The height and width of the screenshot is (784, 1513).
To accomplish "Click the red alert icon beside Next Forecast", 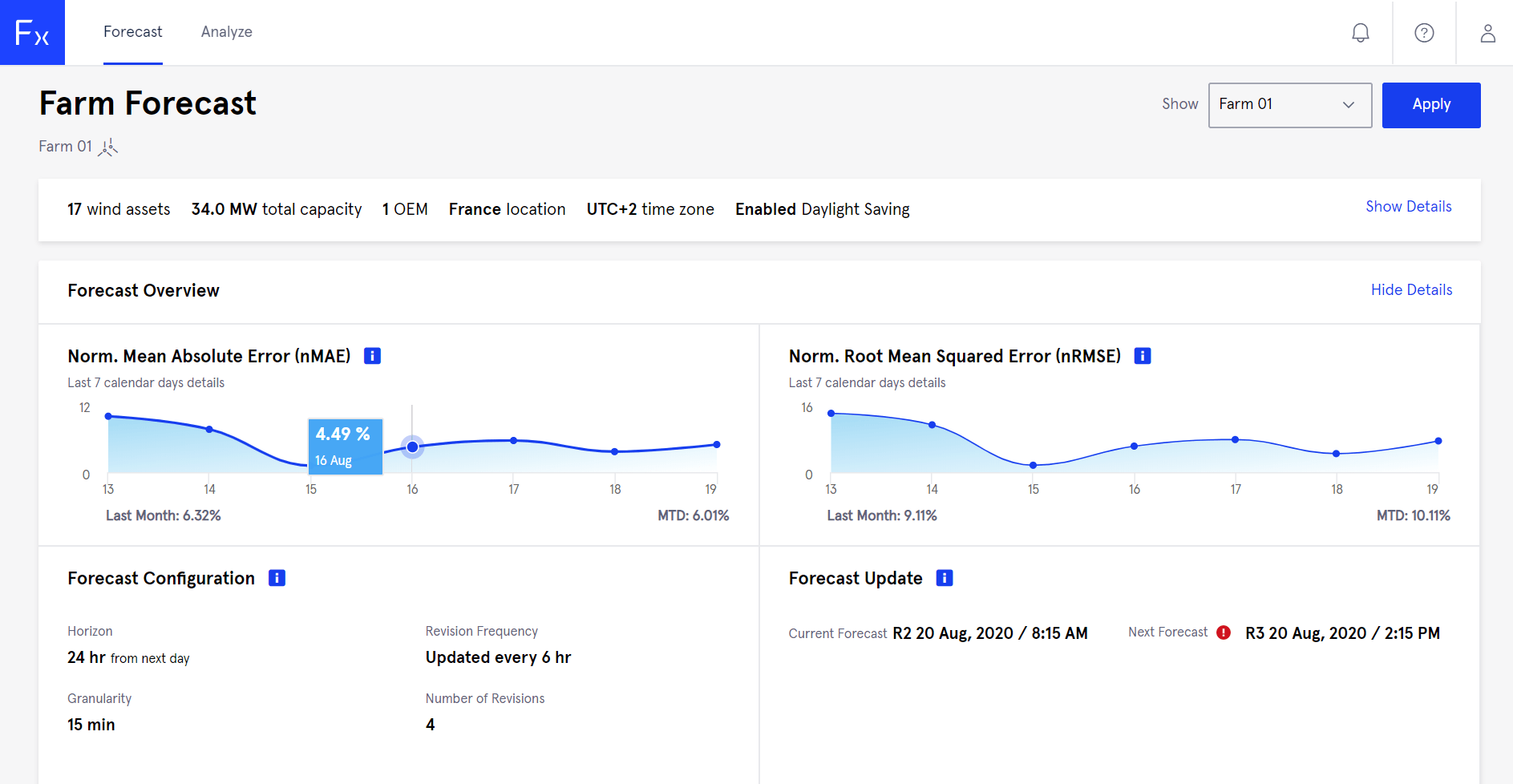I will (x=1224, y=632).
